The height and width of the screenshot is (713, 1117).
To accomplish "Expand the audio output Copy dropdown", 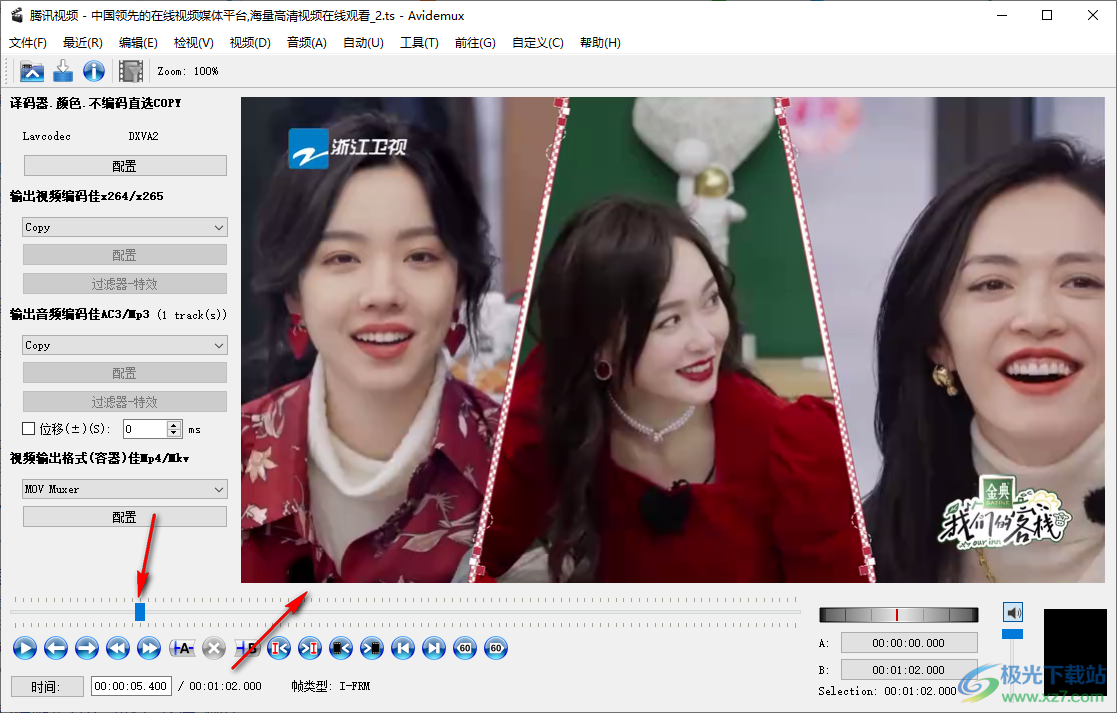I will [x=125, y=345].
